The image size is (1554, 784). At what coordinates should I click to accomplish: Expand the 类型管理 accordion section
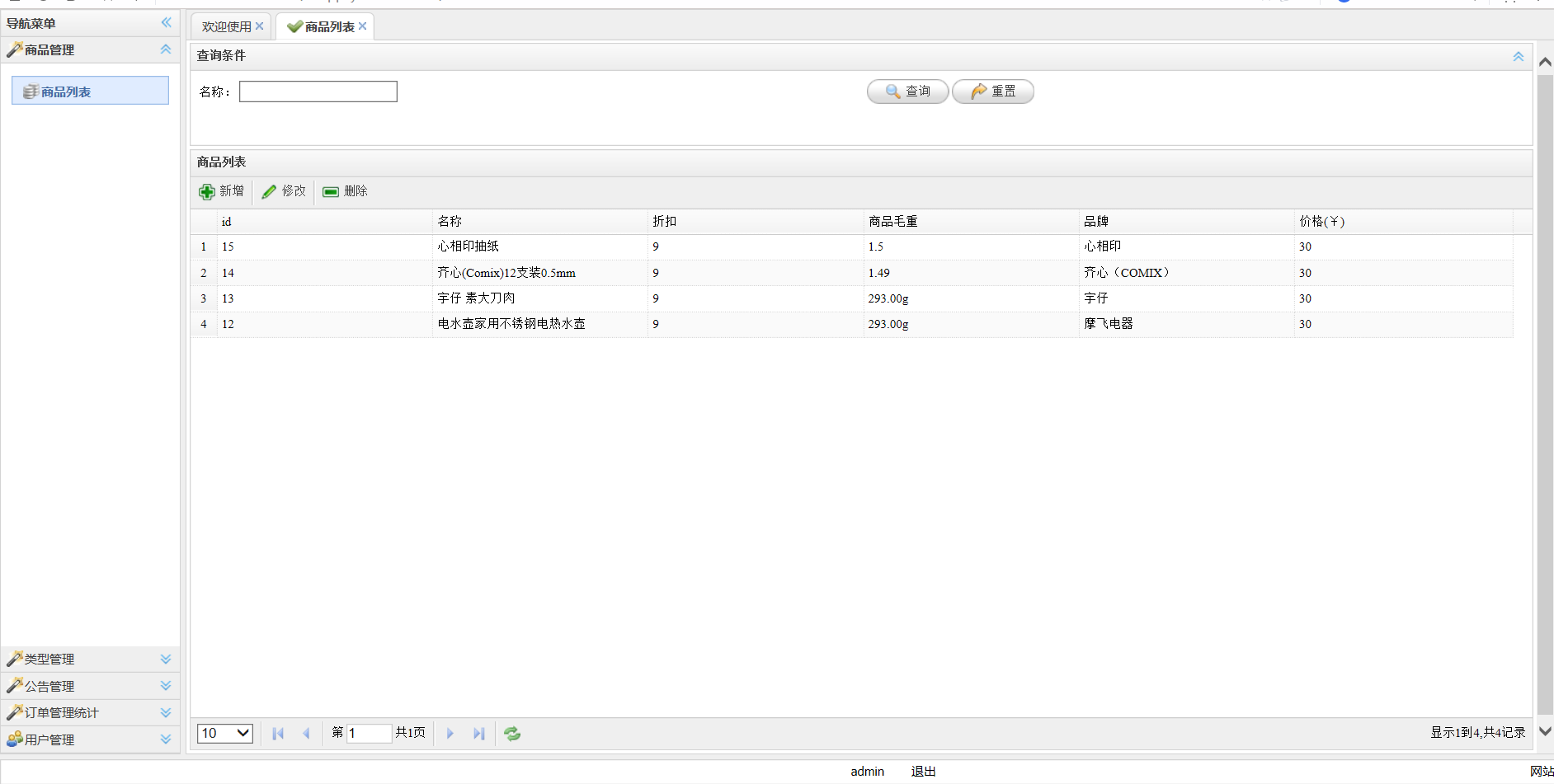click(165, 659)
